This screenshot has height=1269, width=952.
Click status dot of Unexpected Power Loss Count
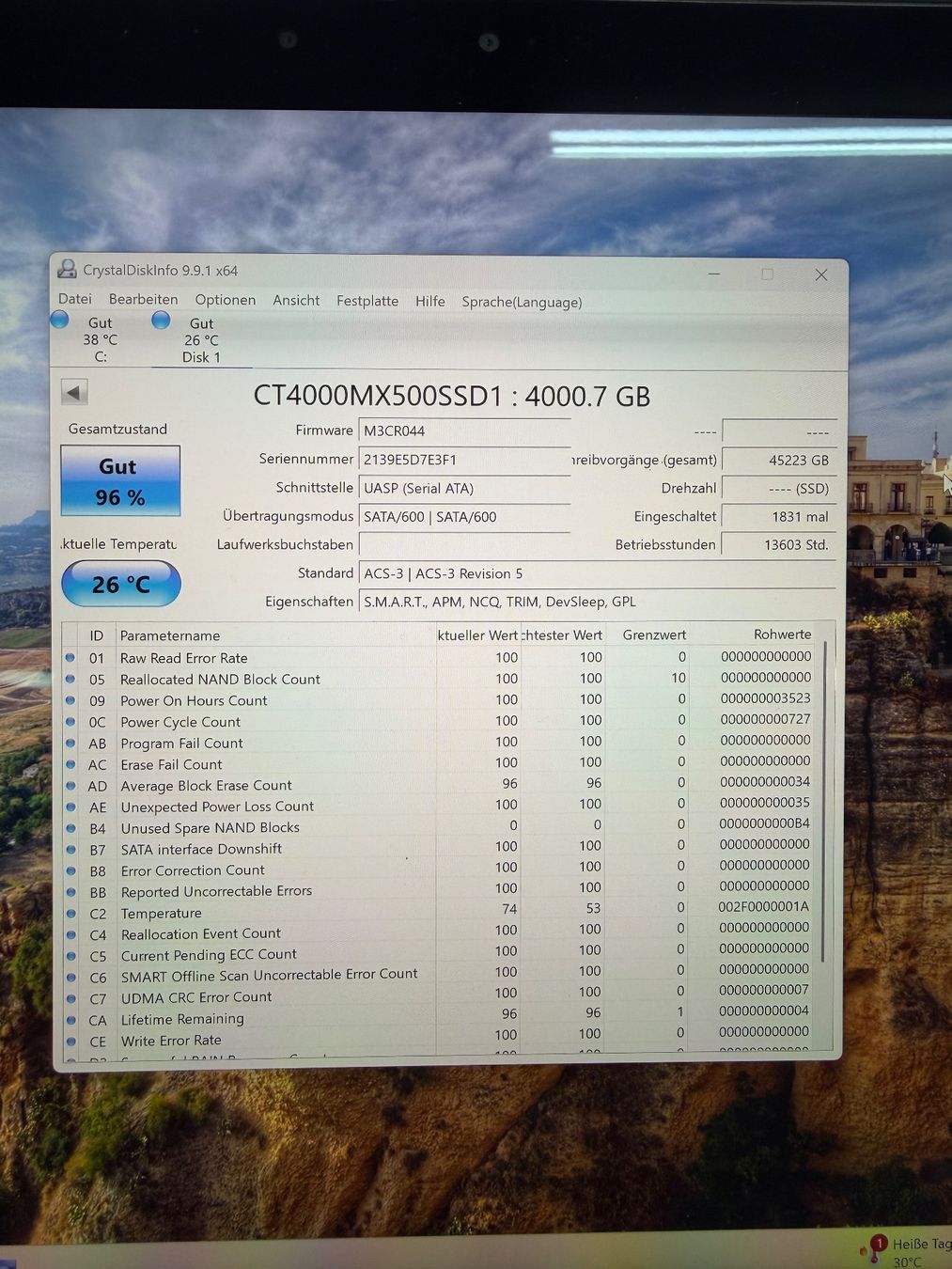coord(70,807)
